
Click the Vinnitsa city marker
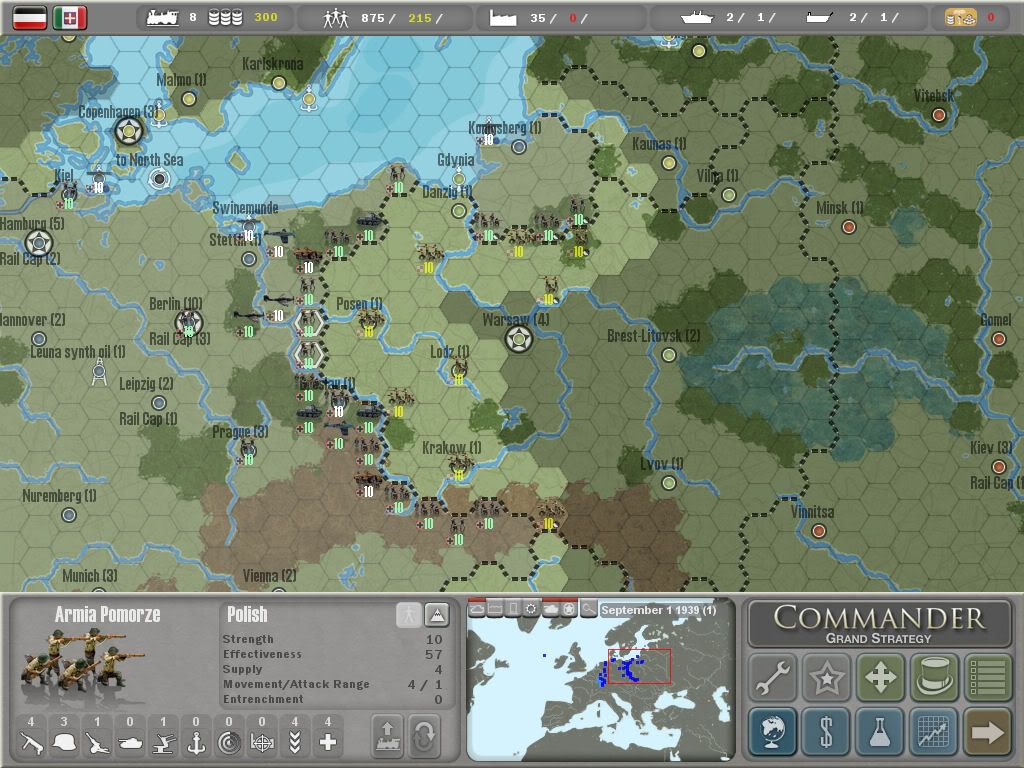[818, 531]
